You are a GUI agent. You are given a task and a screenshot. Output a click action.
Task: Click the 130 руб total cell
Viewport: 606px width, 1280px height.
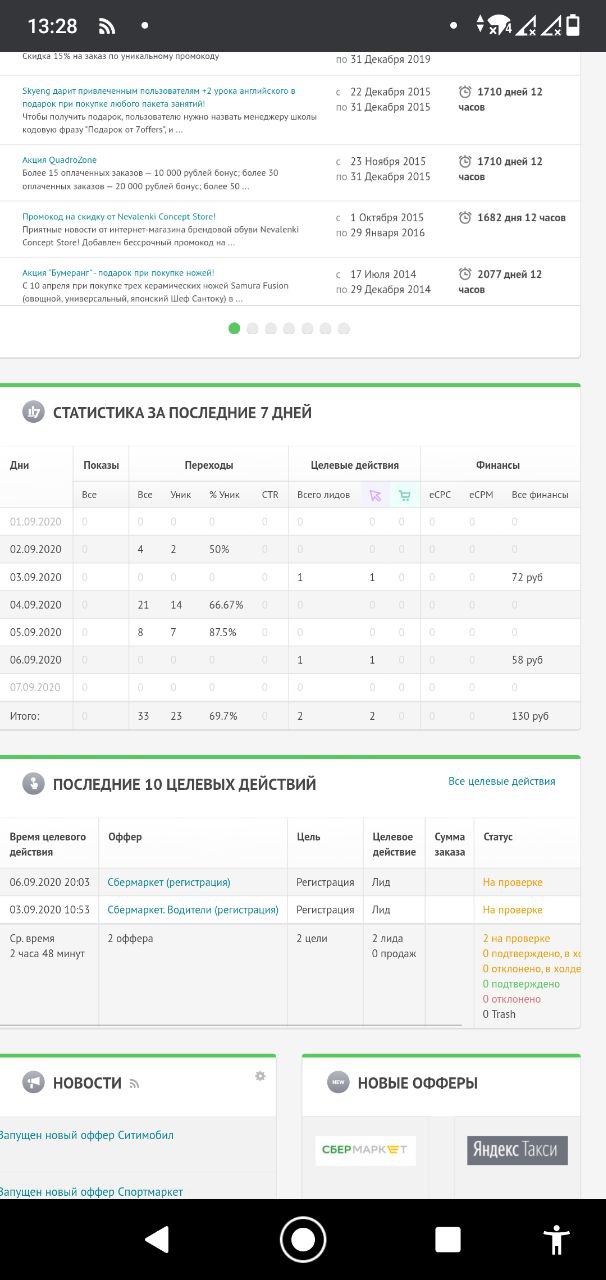(x=530, y=716)
